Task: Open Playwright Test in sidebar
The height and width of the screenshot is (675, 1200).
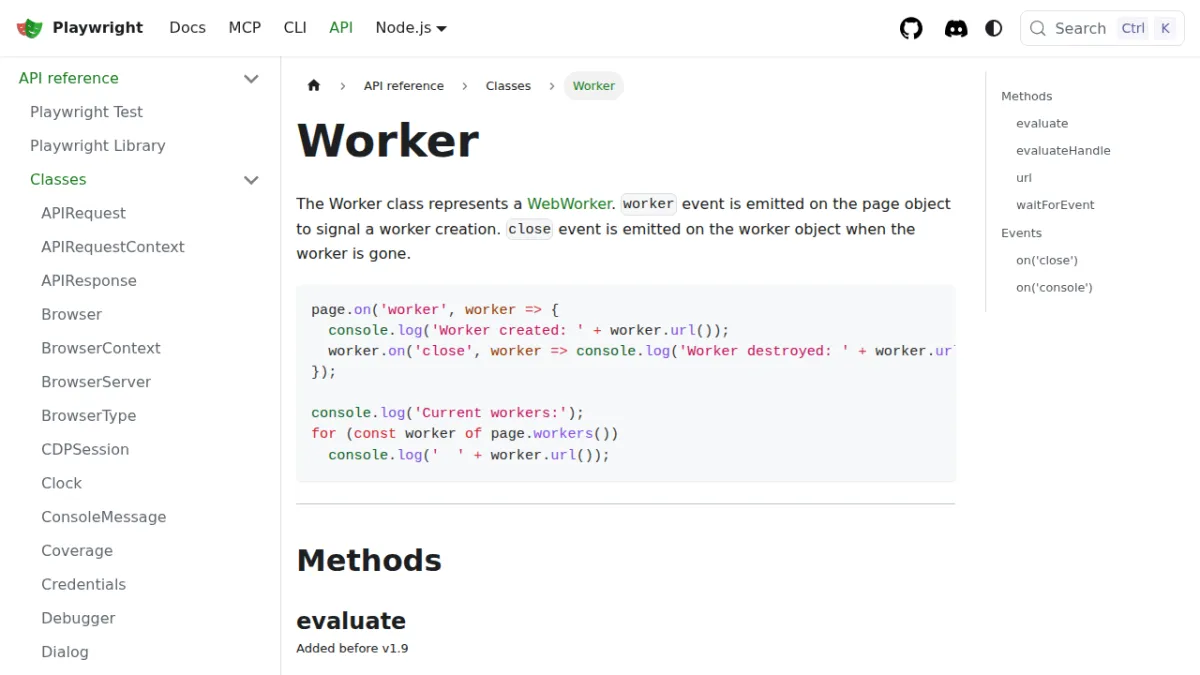Action: tap(86, 112)
